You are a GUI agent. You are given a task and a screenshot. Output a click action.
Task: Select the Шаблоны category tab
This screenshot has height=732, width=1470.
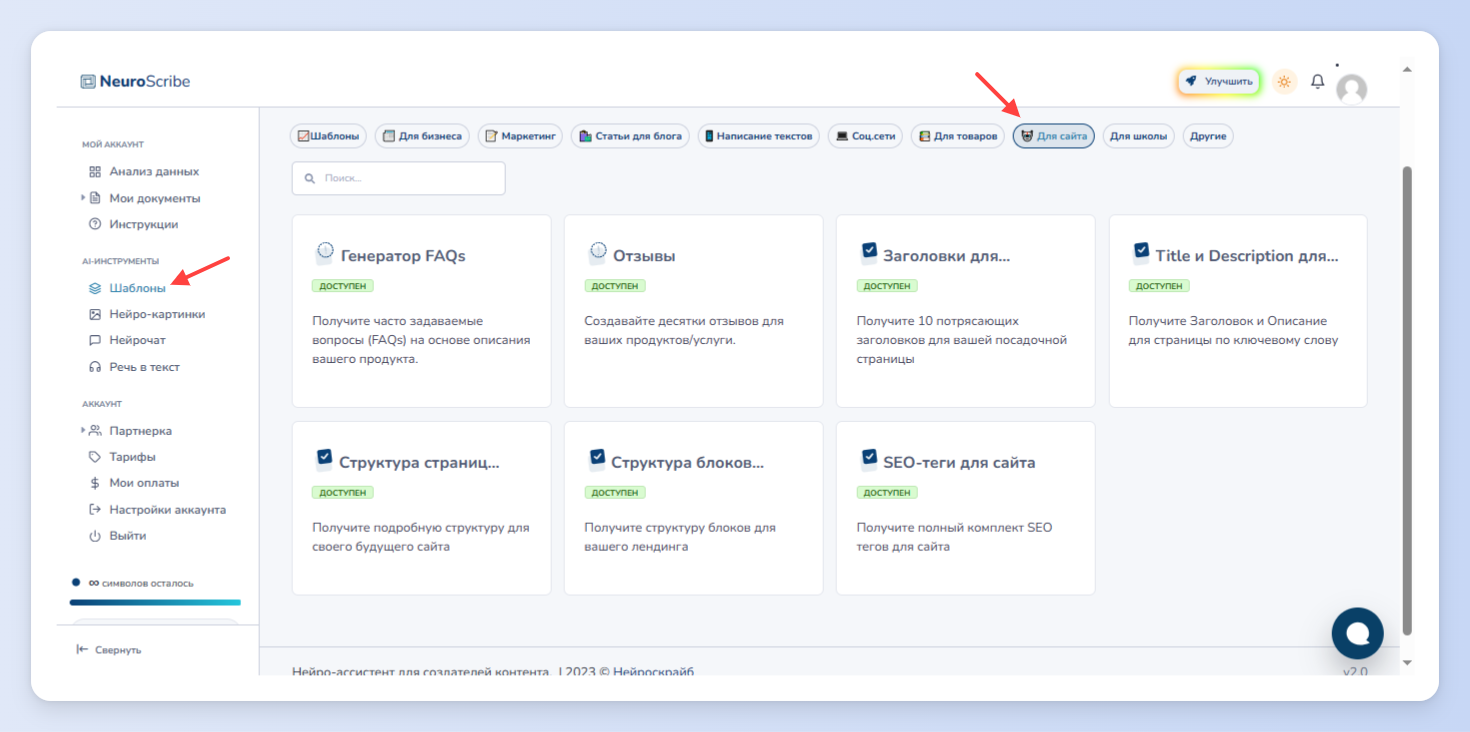(x=329, y=136)
